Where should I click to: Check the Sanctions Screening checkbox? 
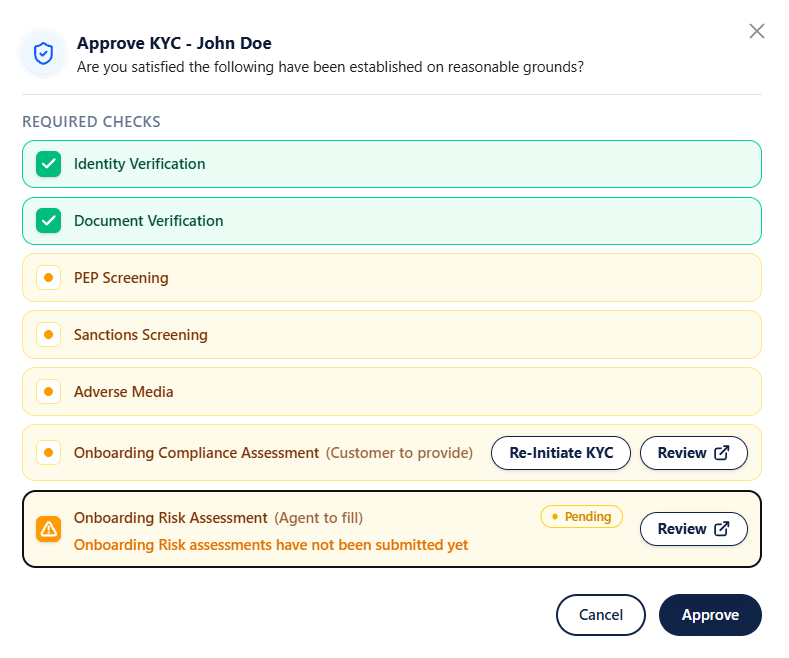pyautogui.click(x=49, y=335)
